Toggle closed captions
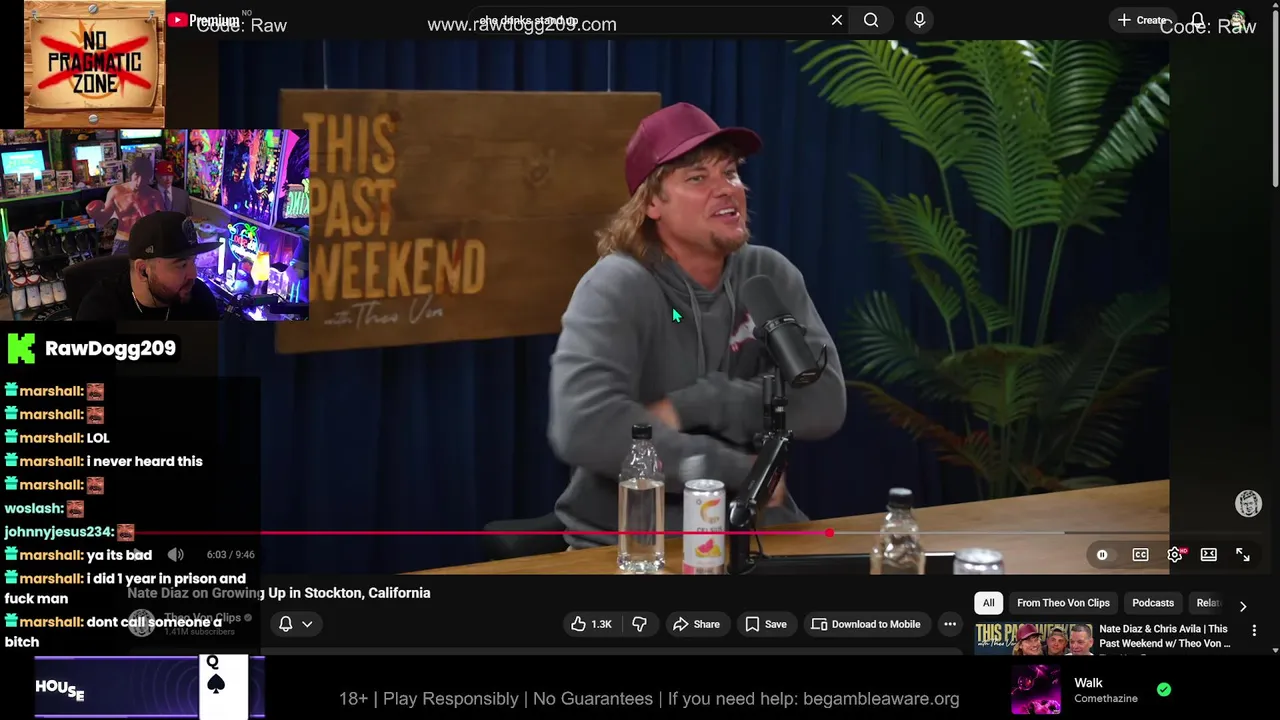Image resolution: width=1280 pixels, height=720 pixels. pos(1140,555)
